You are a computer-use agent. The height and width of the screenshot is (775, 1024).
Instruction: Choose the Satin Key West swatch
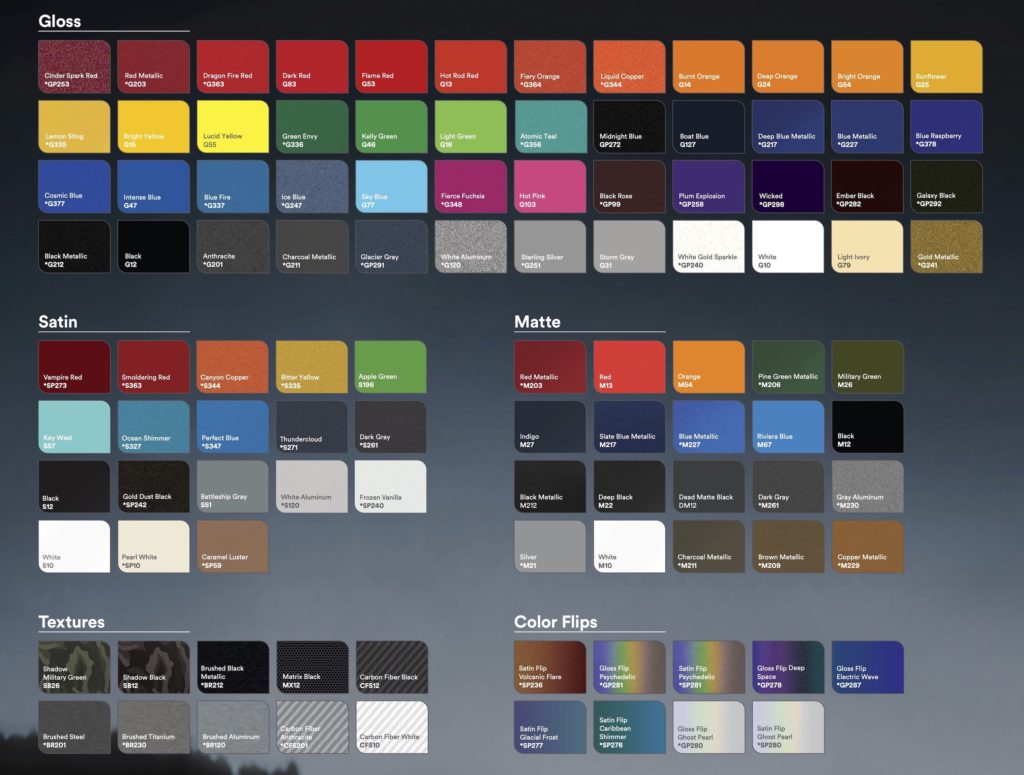(74, 427)
